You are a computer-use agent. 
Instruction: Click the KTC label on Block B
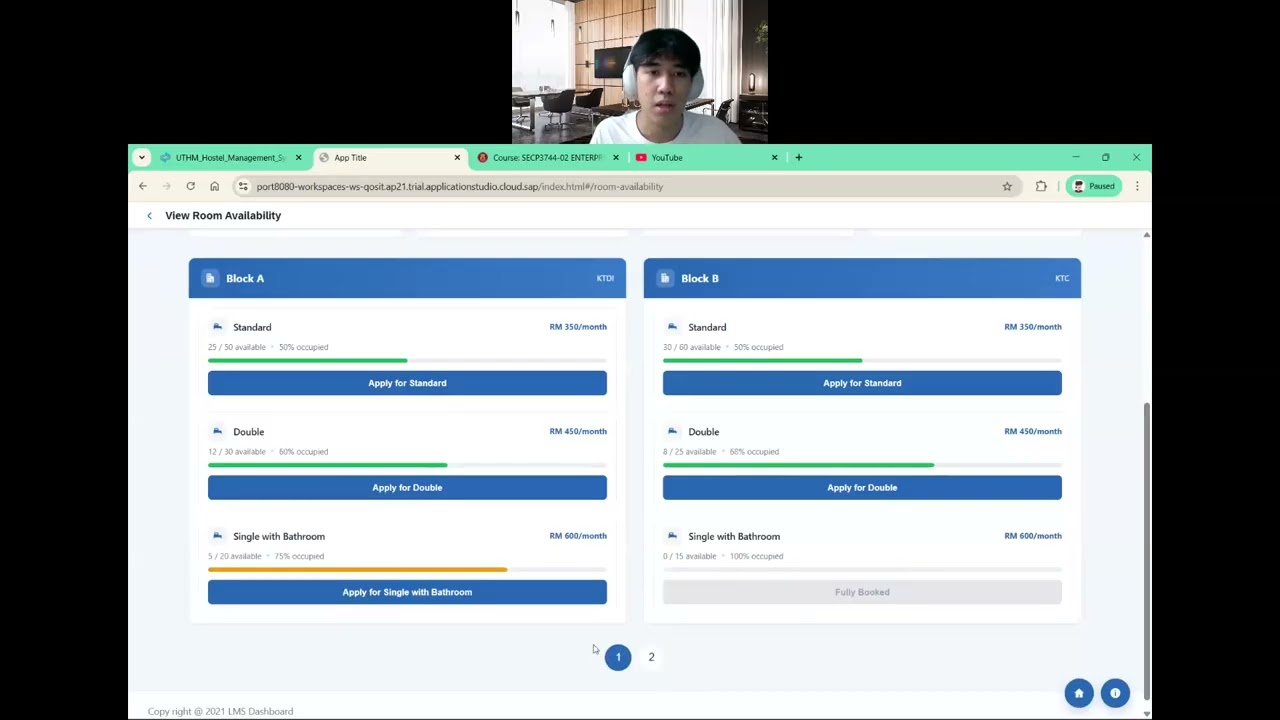[1062, 278]
